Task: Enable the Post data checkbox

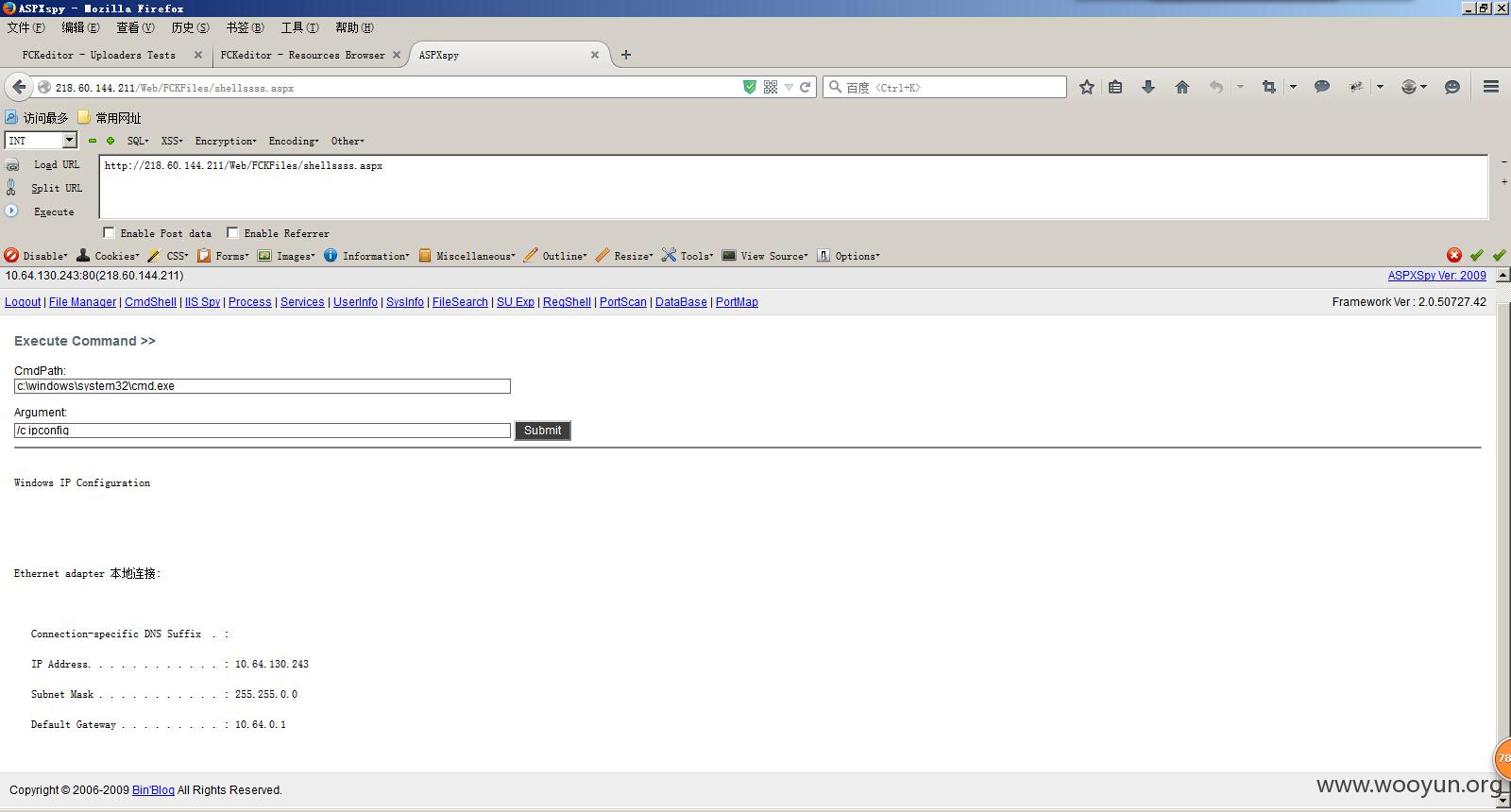Action: point(109,232)
